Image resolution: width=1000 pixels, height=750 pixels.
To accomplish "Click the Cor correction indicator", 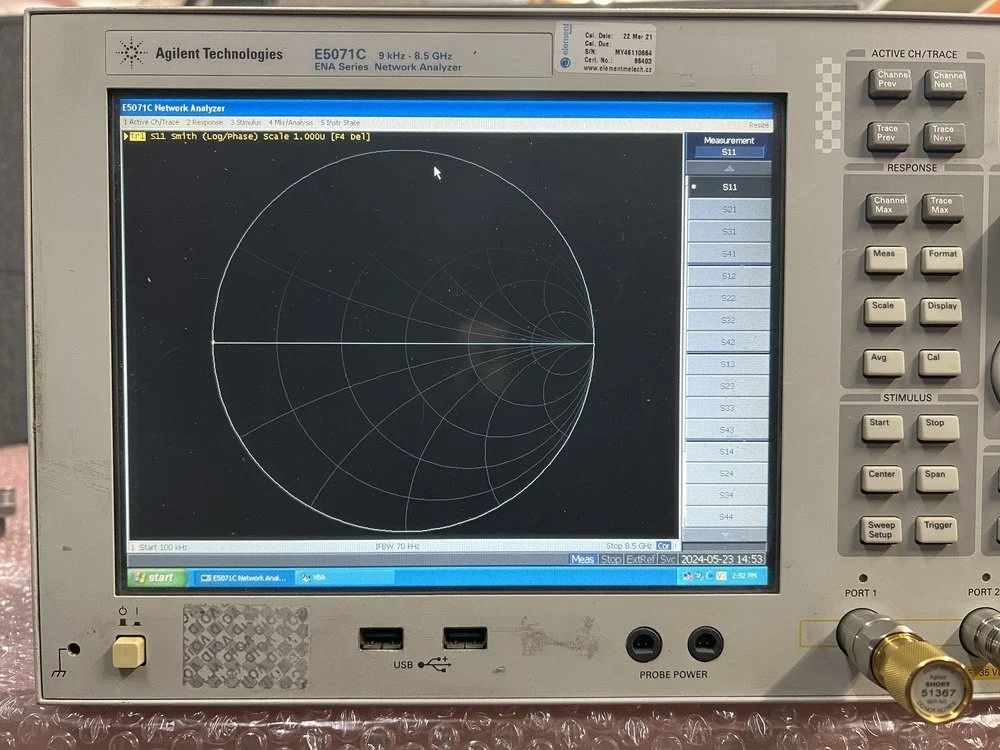I will pos(664,546).
